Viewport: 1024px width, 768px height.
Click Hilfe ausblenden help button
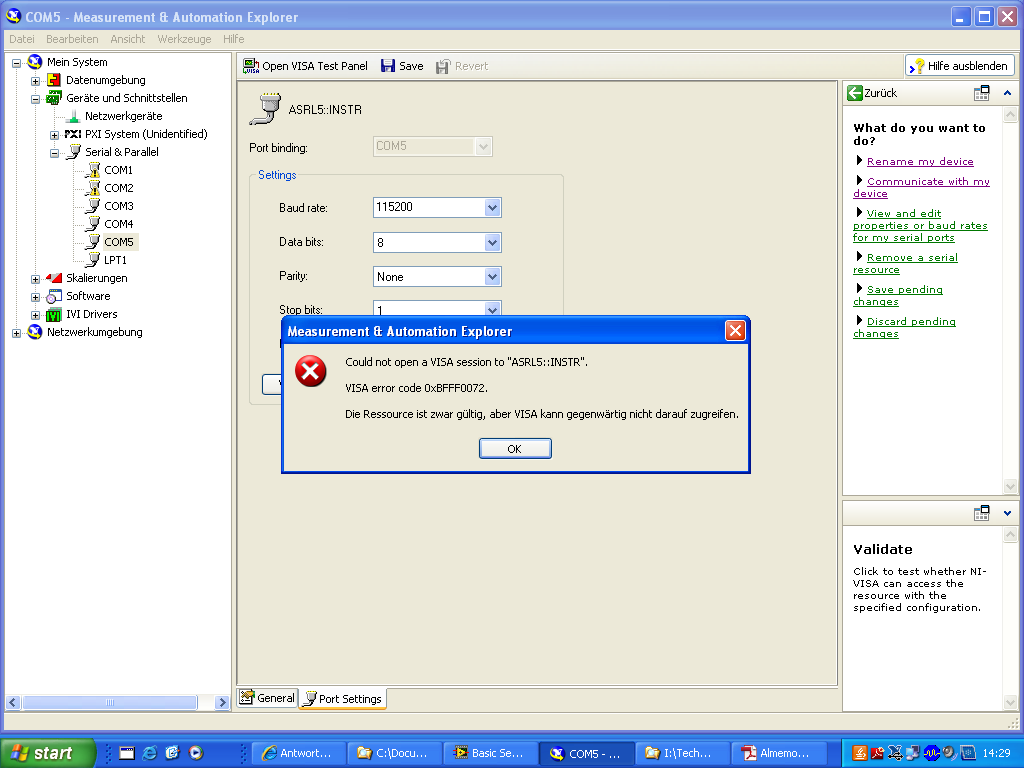tap(960, 66)
